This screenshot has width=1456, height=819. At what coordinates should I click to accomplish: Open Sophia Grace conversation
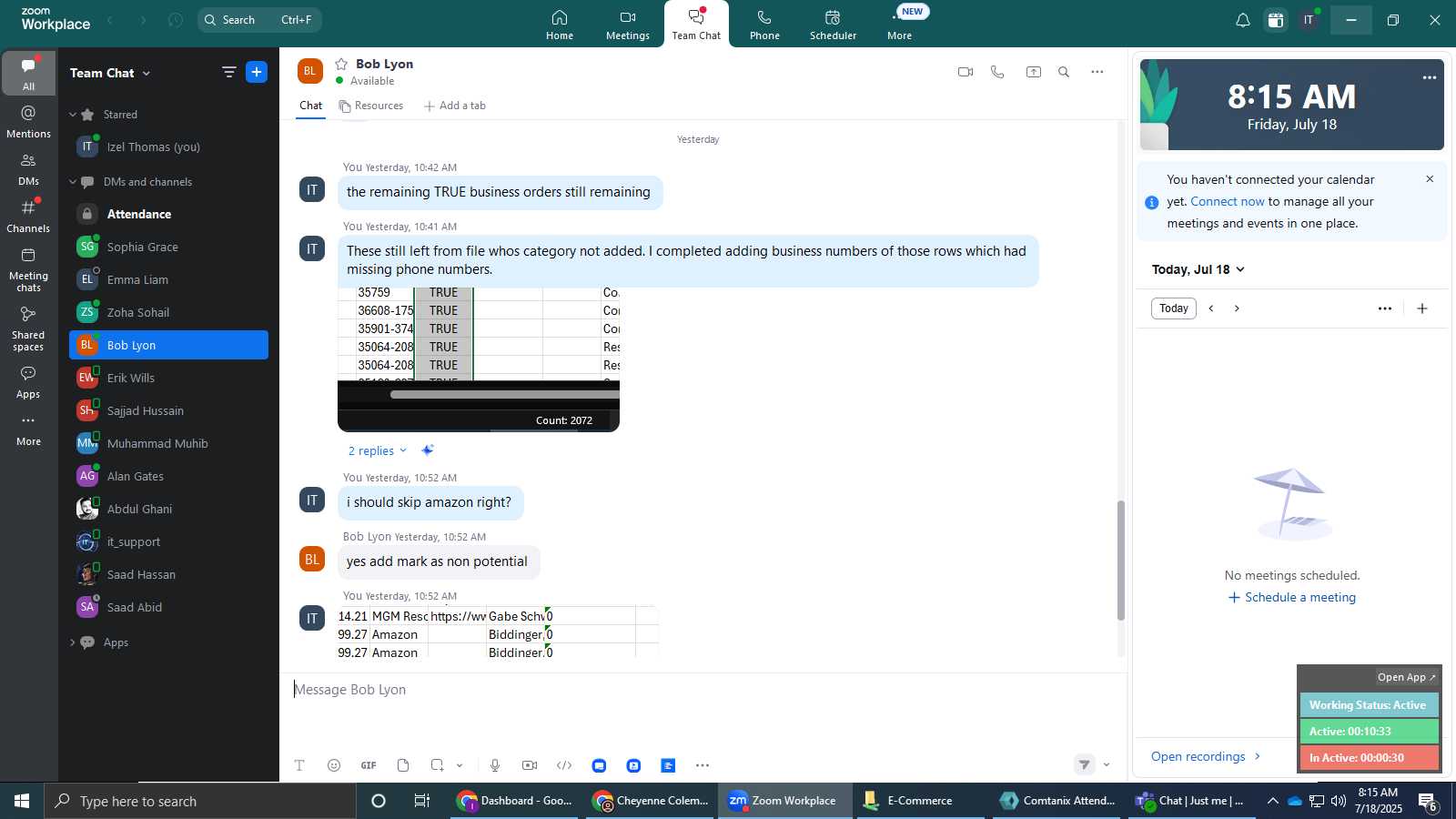168,247
